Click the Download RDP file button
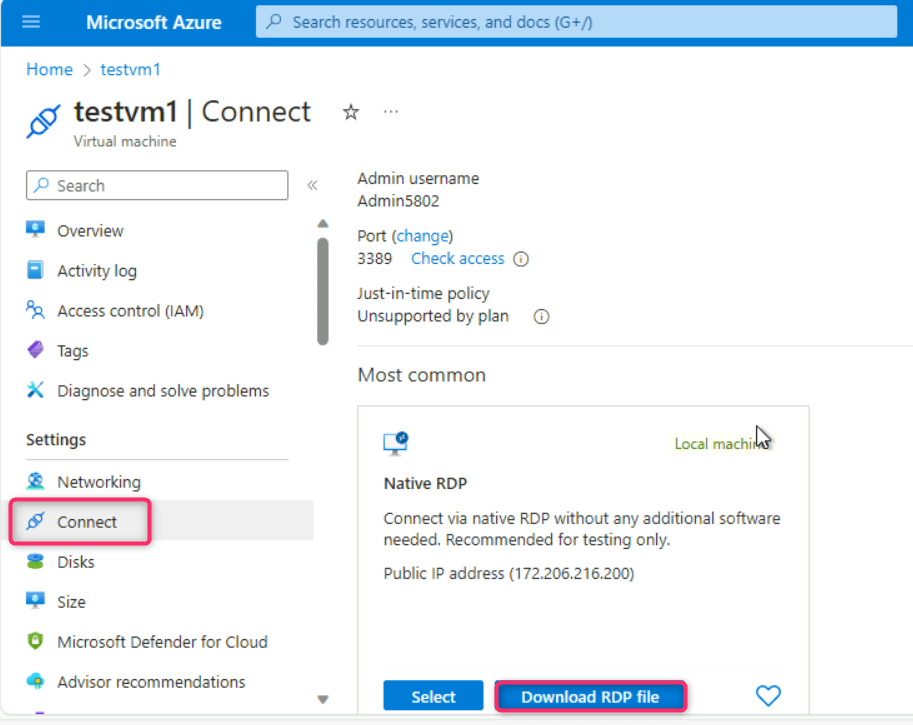 [589, 697]
